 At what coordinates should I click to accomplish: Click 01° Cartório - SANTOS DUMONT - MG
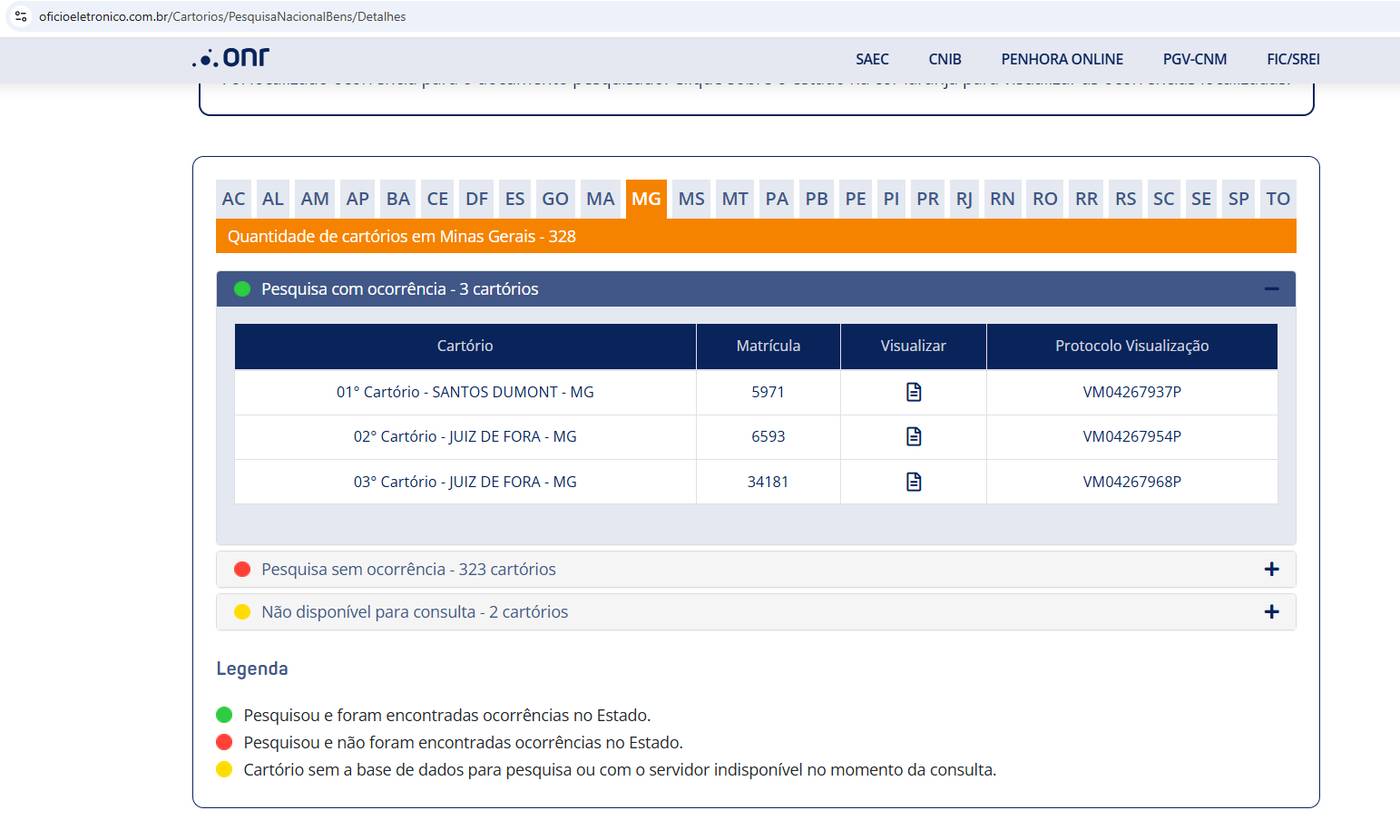465,392
